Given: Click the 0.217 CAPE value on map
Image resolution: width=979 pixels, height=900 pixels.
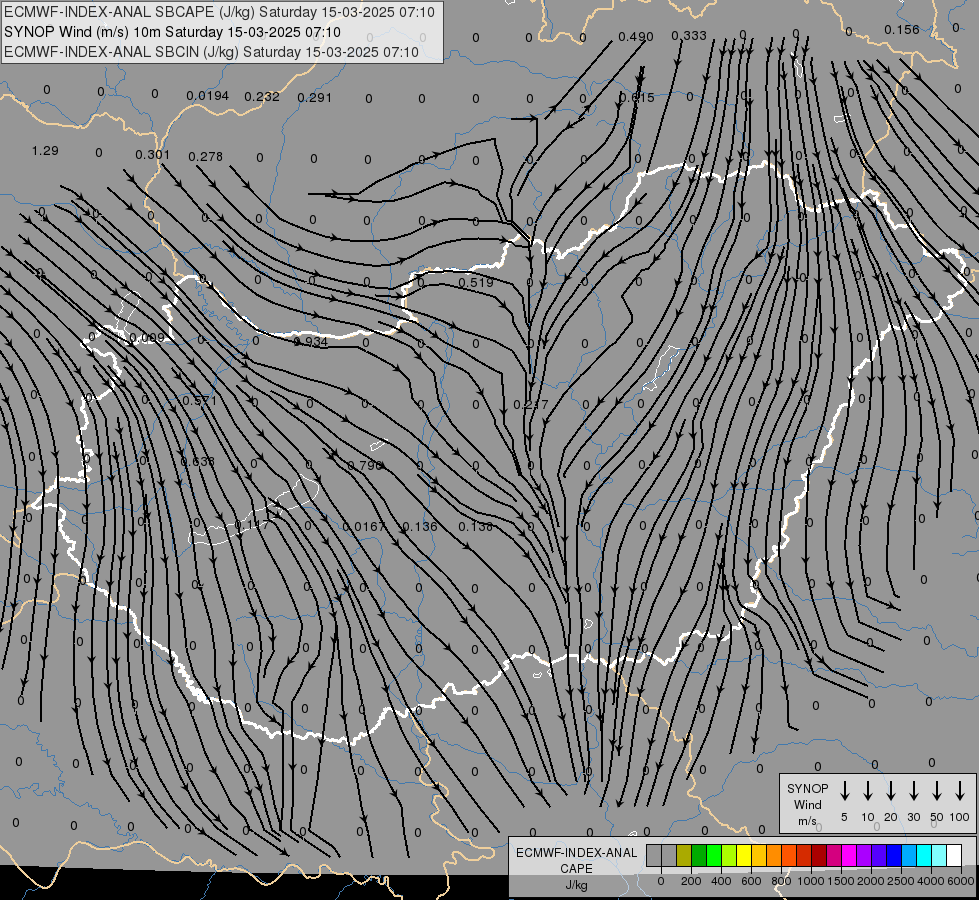Looking at the screenshot, I should 531,405.
